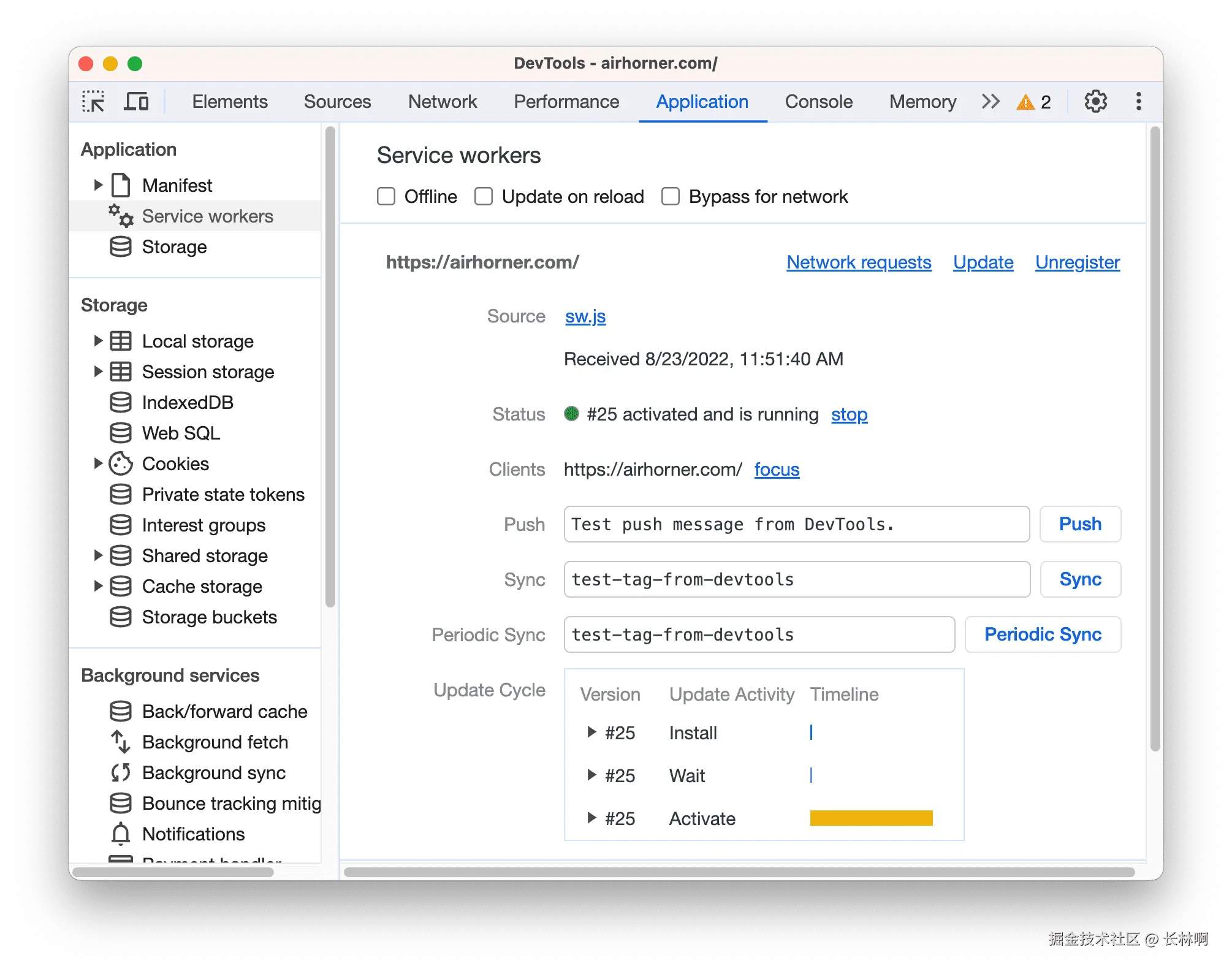Viewport: 1232px width, 971px height.
Task: Click the inspect element picker icon
Action: coord(93,101)
